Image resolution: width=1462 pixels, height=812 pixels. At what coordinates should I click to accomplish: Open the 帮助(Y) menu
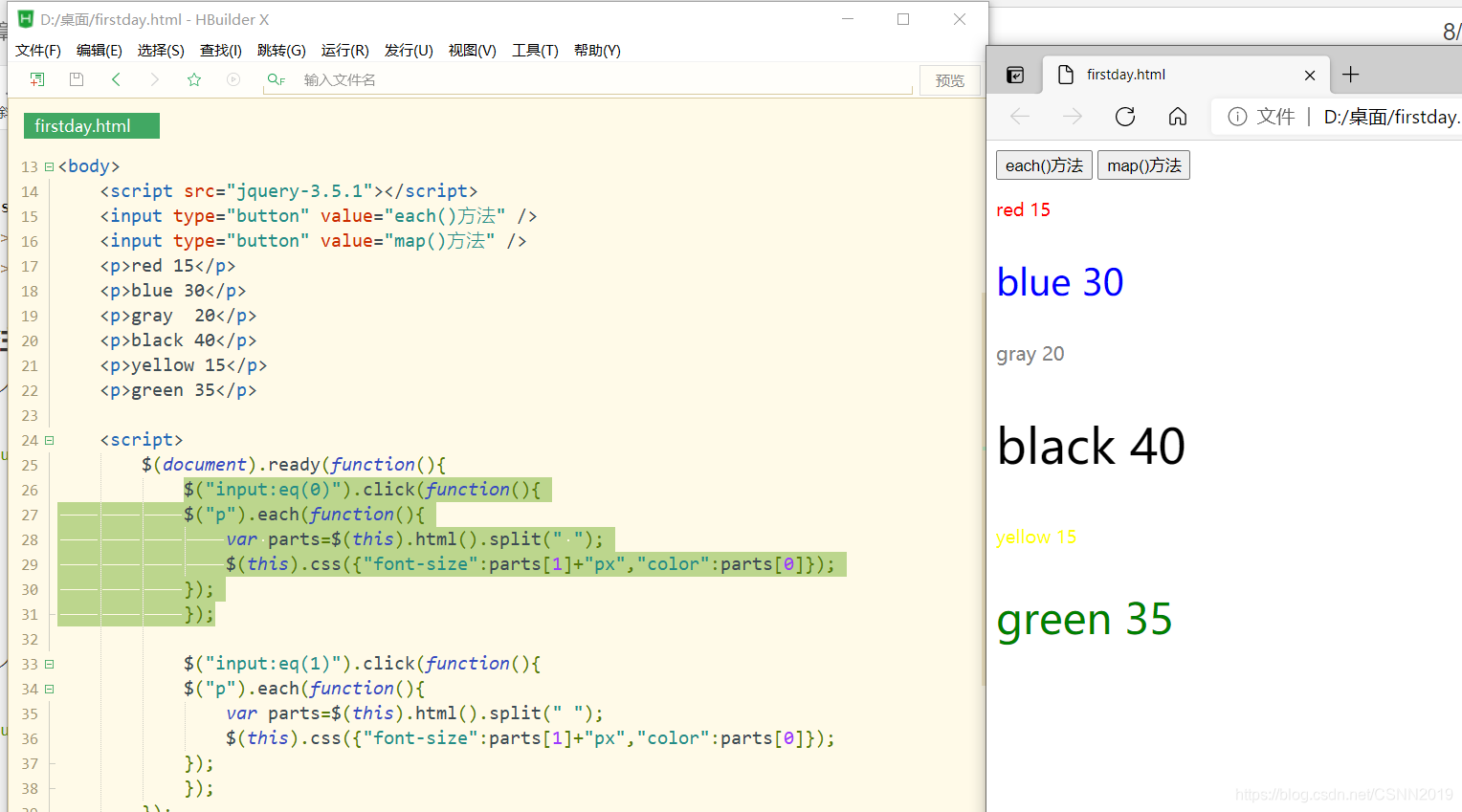[597, 50]
